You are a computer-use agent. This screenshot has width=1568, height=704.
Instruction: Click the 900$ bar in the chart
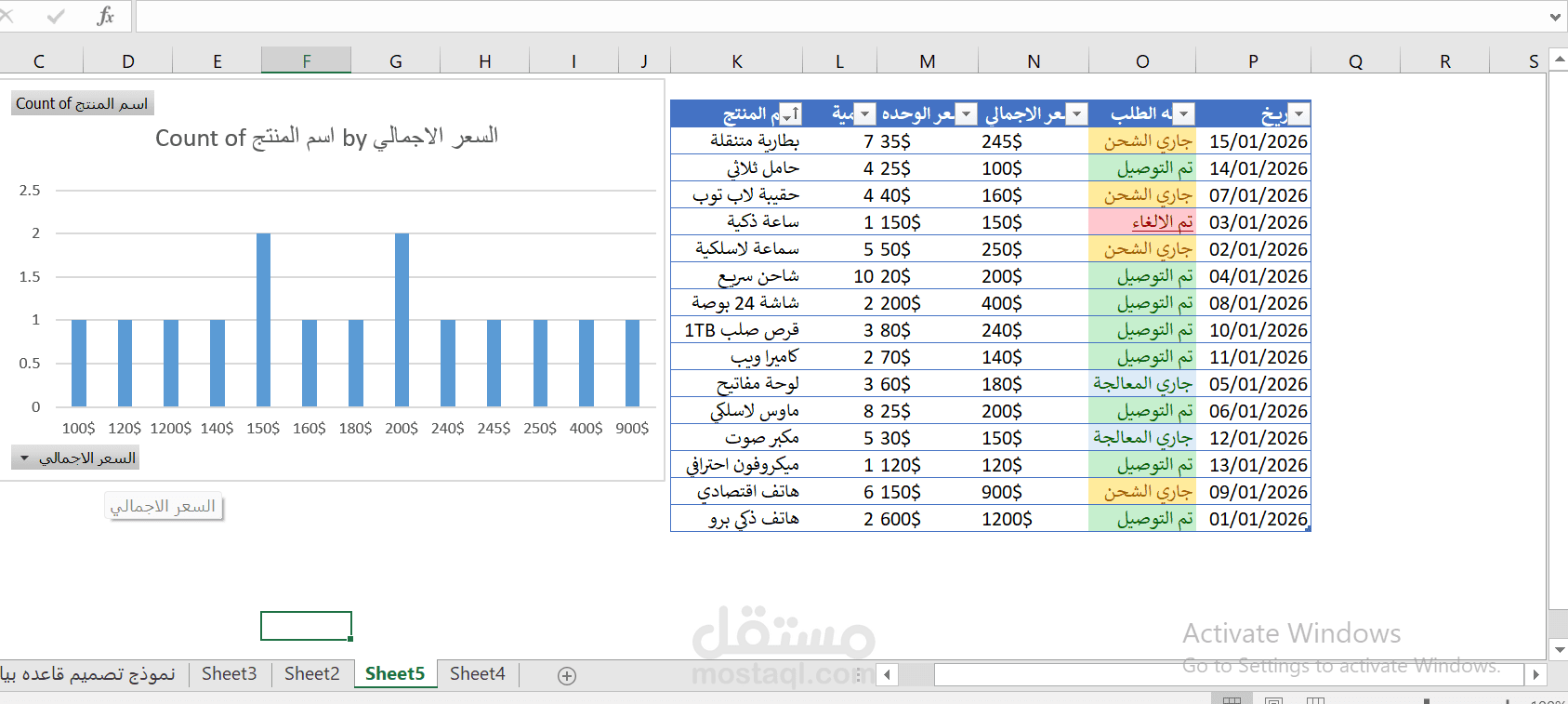[x=632, y=363]
